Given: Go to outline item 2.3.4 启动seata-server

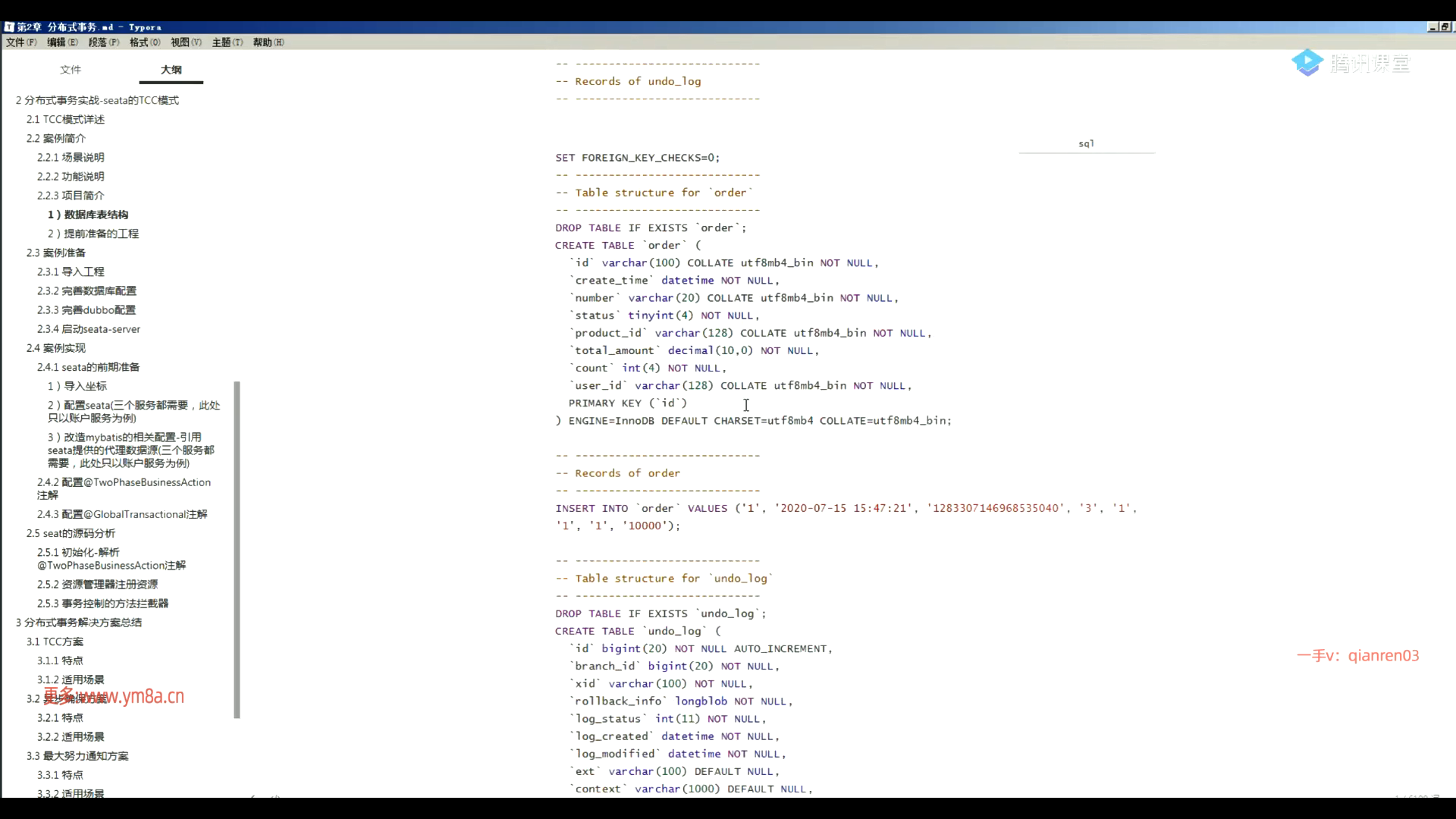Looking at the screenshot, I should coord(89,329).
